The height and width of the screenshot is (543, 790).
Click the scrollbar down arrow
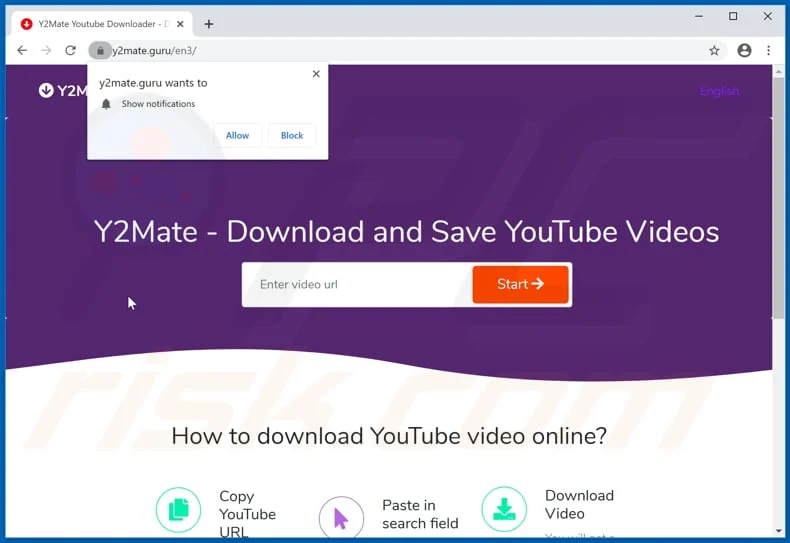(x=779, y=531)
